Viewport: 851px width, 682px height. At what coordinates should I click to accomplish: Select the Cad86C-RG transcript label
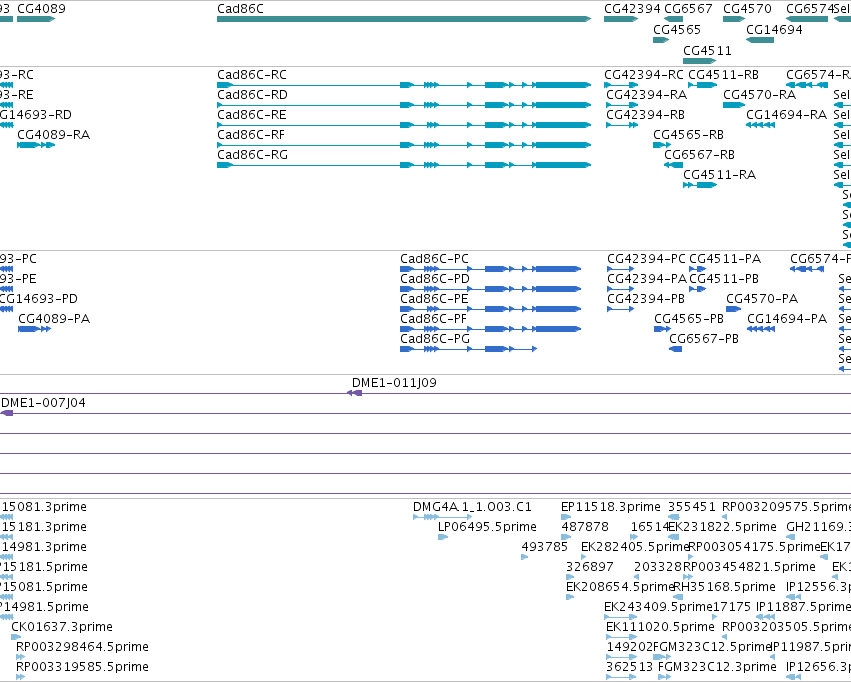tap(252, 155)
